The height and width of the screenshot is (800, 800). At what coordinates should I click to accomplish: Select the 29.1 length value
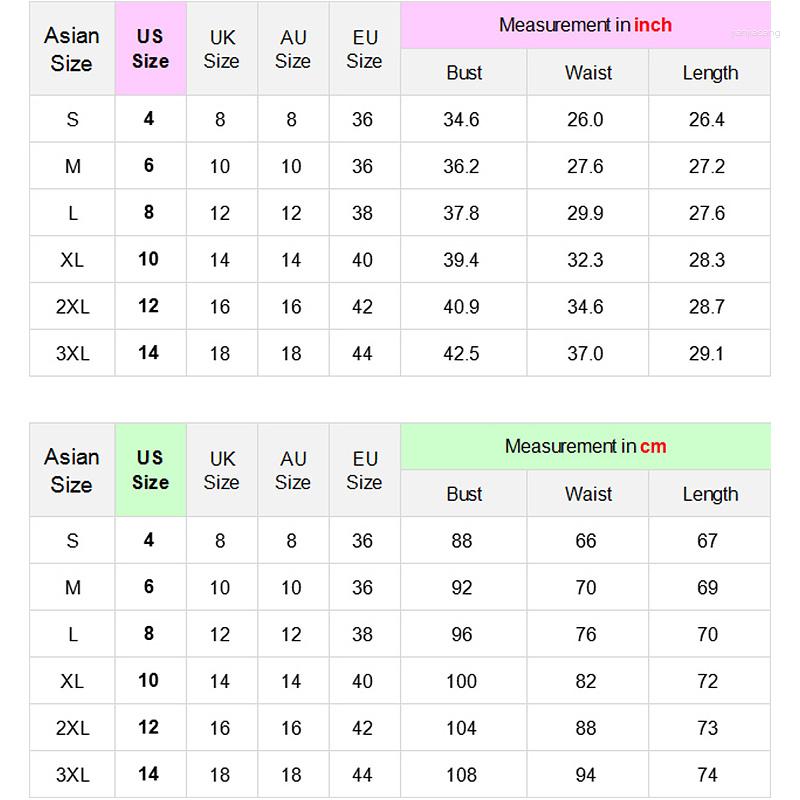707,353
